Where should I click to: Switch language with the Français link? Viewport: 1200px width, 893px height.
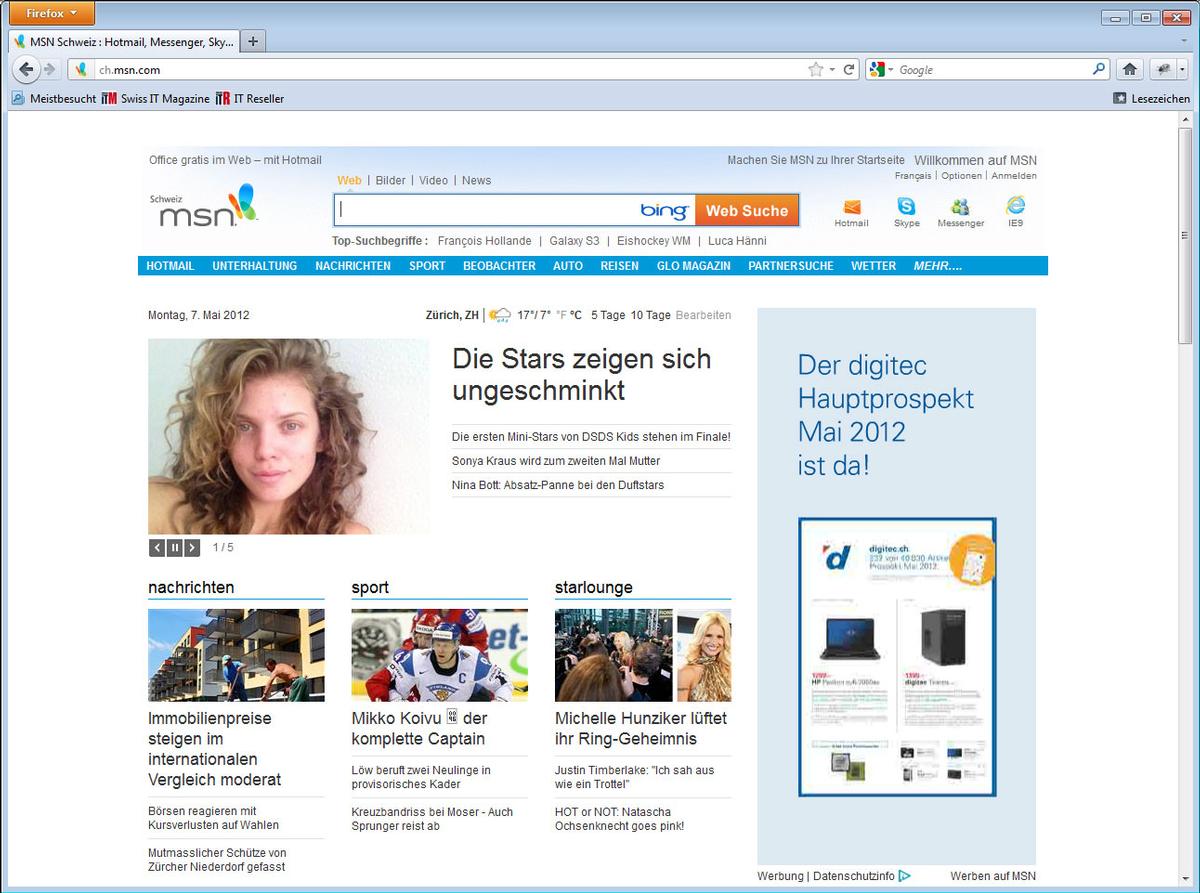[913, 176]
